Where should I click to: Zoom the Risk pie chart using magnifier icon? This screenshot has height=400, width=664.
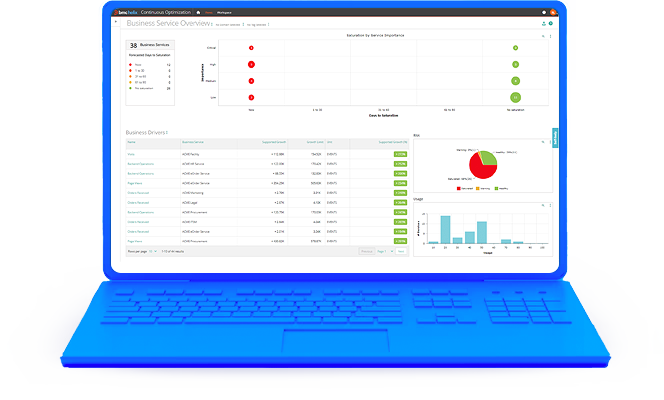tap(542, 142)
